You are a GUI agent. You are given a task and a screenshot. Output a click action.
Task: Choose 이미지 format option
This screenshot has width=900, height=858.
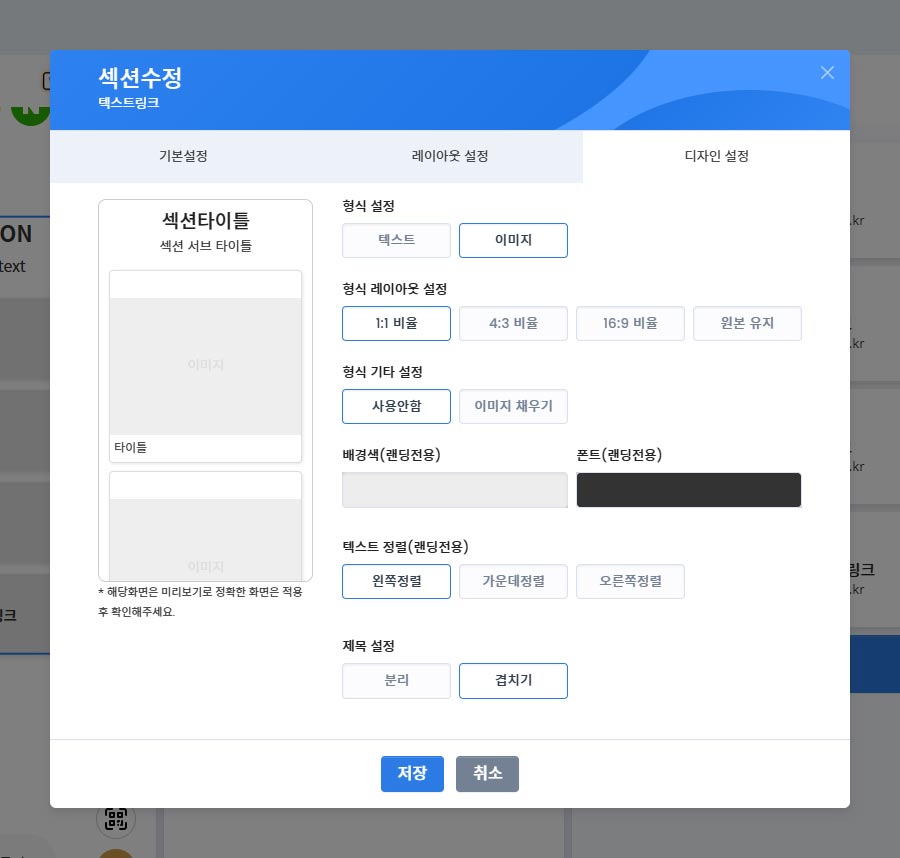(513, 240)
